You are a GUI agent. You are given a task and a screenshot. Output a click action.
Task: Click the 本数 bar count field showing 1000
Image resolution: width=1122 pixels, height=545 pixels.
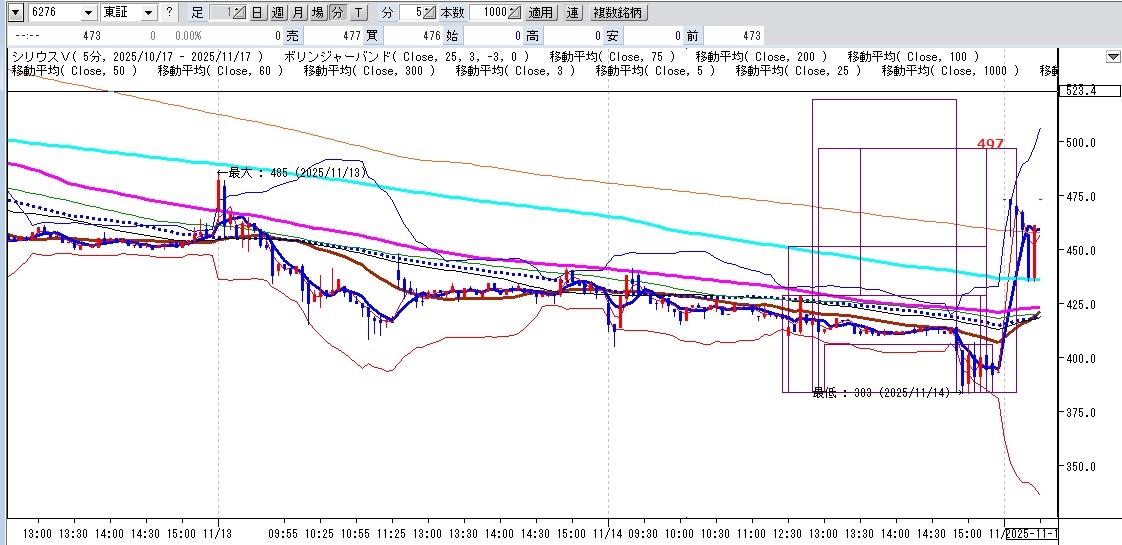coord(489,12)
